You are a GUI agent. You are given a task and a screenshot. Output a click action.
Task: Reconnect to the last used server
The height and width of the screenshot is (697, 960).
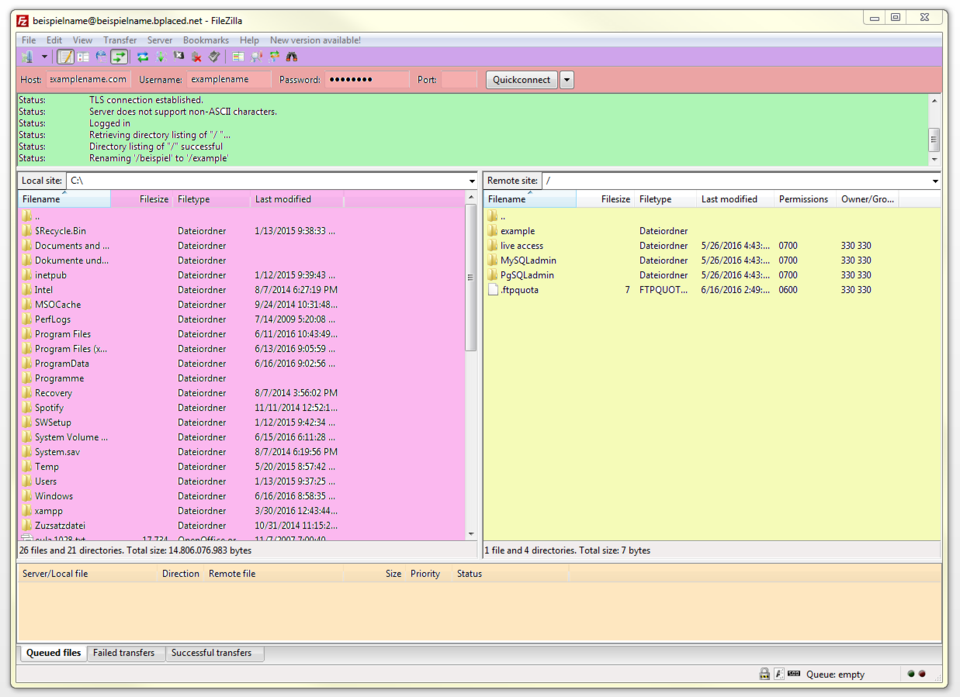(x=214, y=57)
